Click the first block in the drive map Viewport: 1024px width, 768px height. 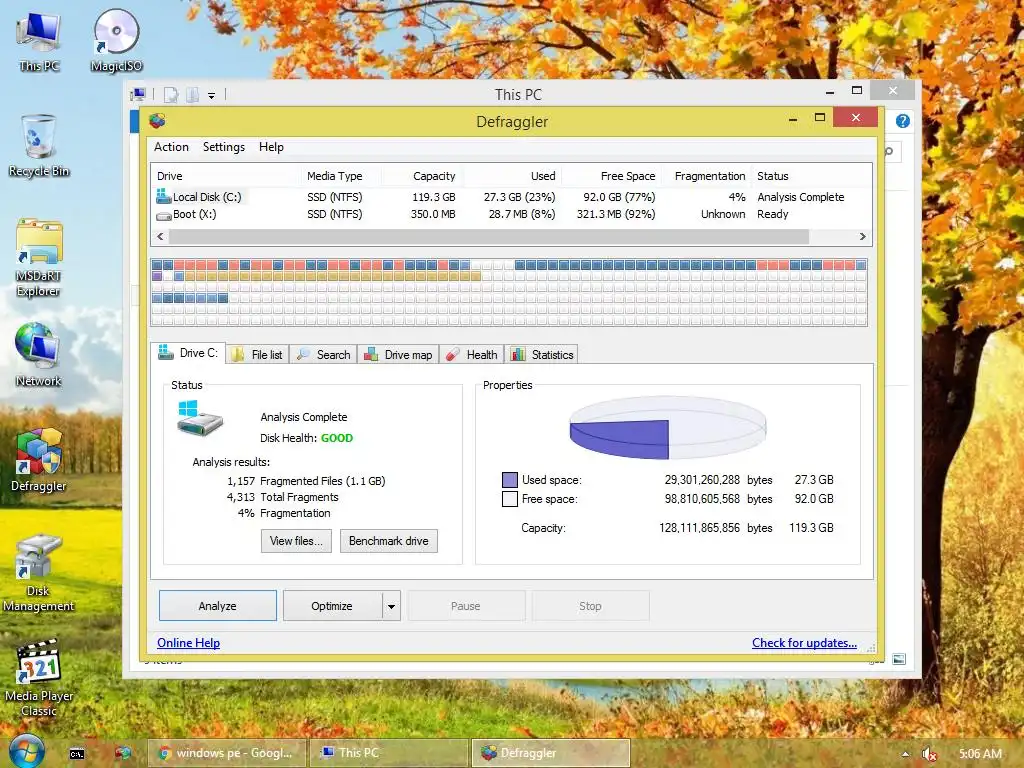157,265
